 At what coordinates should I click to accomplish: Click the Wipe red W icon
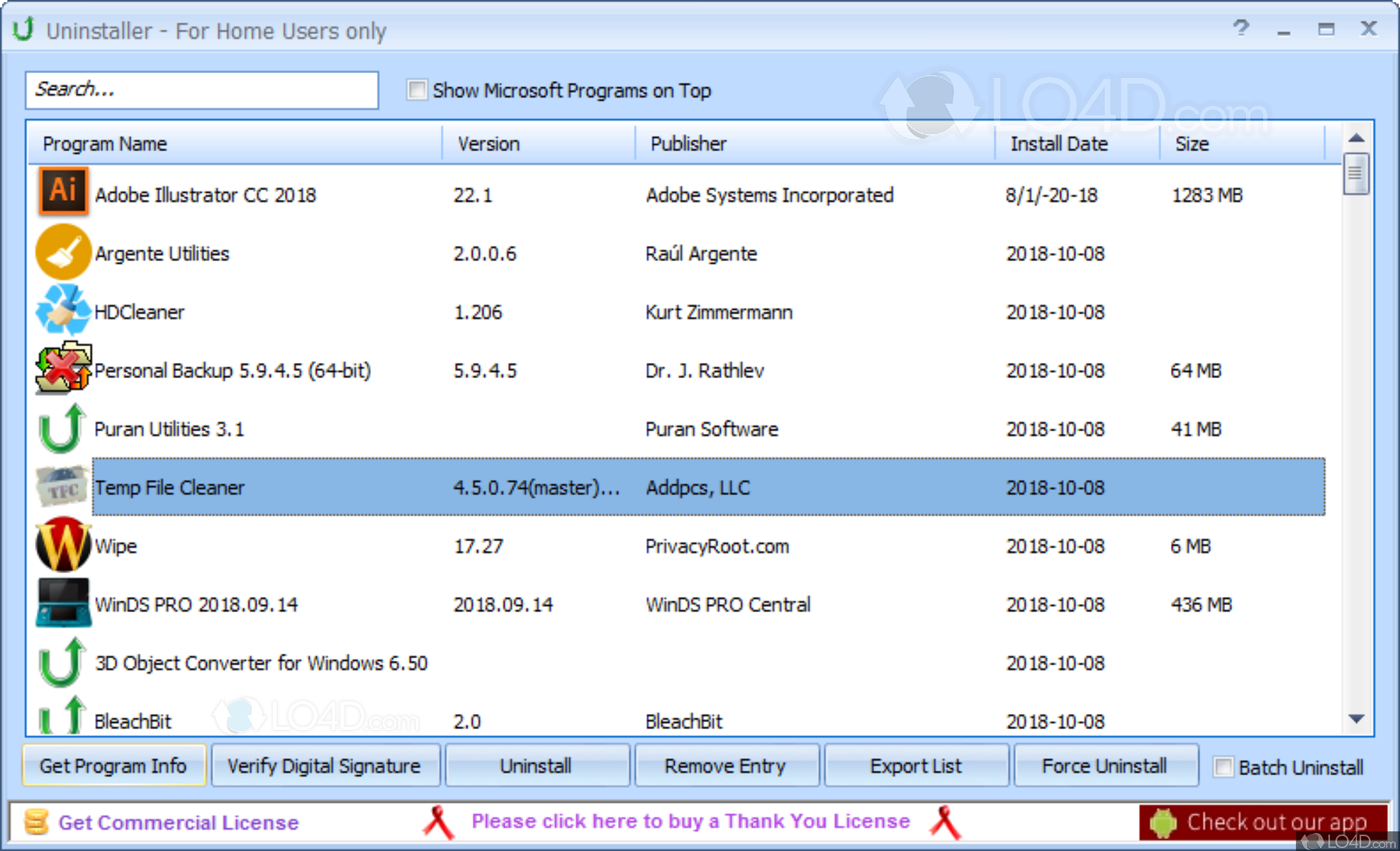click(x=63, y=545)
